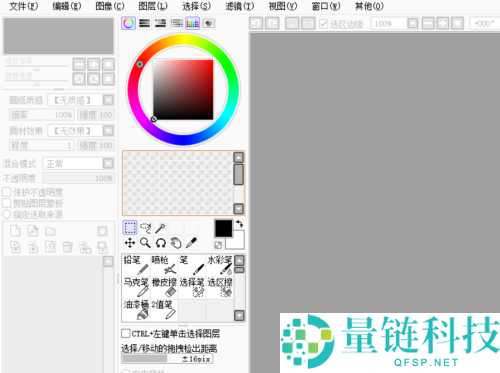Choose the 铅笔 pencil brush
The width and height of the screenshot is (500, 373).
136,265
